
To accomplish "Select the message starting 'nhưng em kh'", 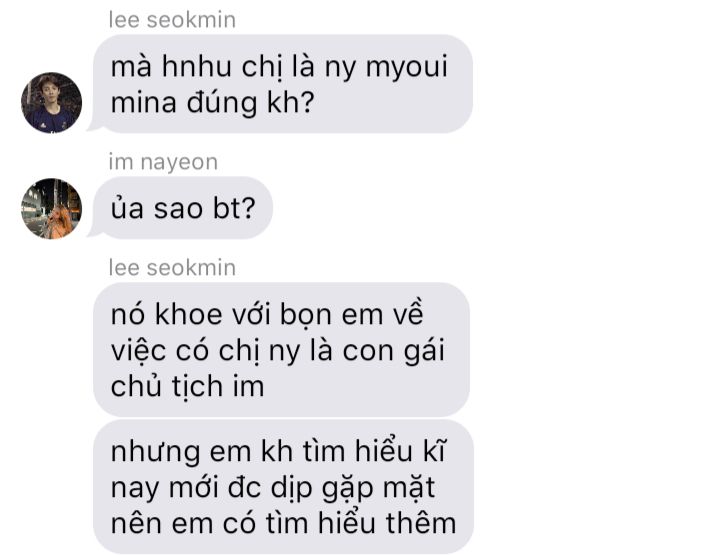I will (x=283, y=487).
